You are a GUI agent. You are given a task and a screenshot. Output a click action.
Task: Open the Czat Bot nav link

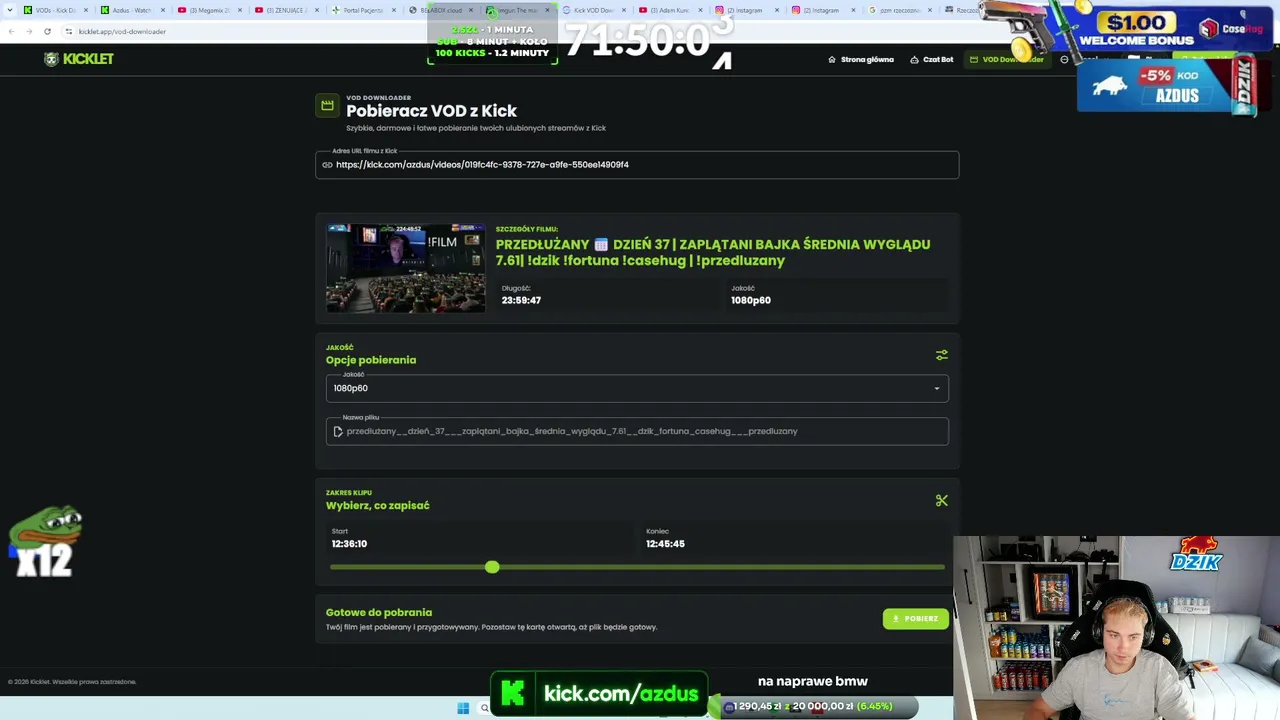tap(932, 59)
